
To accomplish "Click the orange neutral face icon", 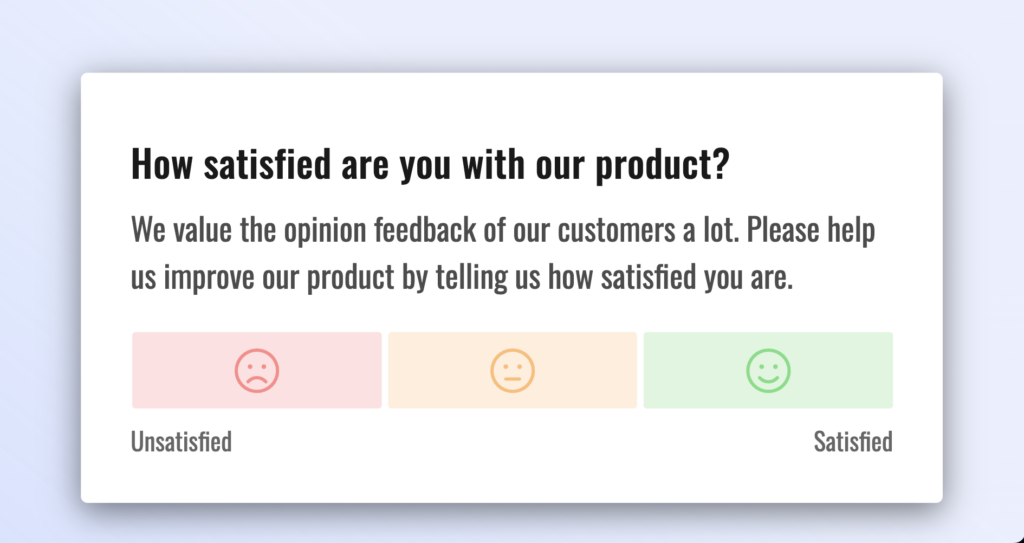I will click(513, 370).
